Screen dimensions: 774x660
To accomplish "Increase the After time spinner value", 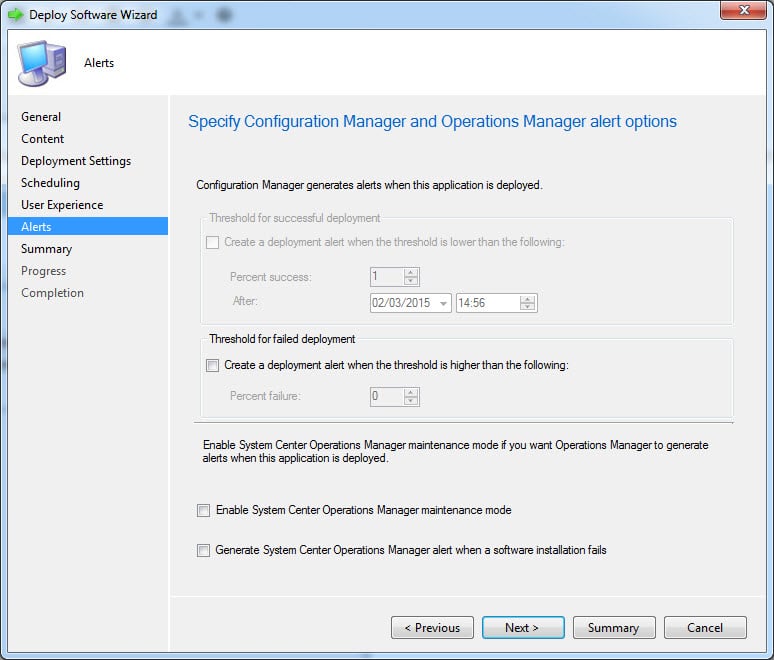I will coord(528,299).
